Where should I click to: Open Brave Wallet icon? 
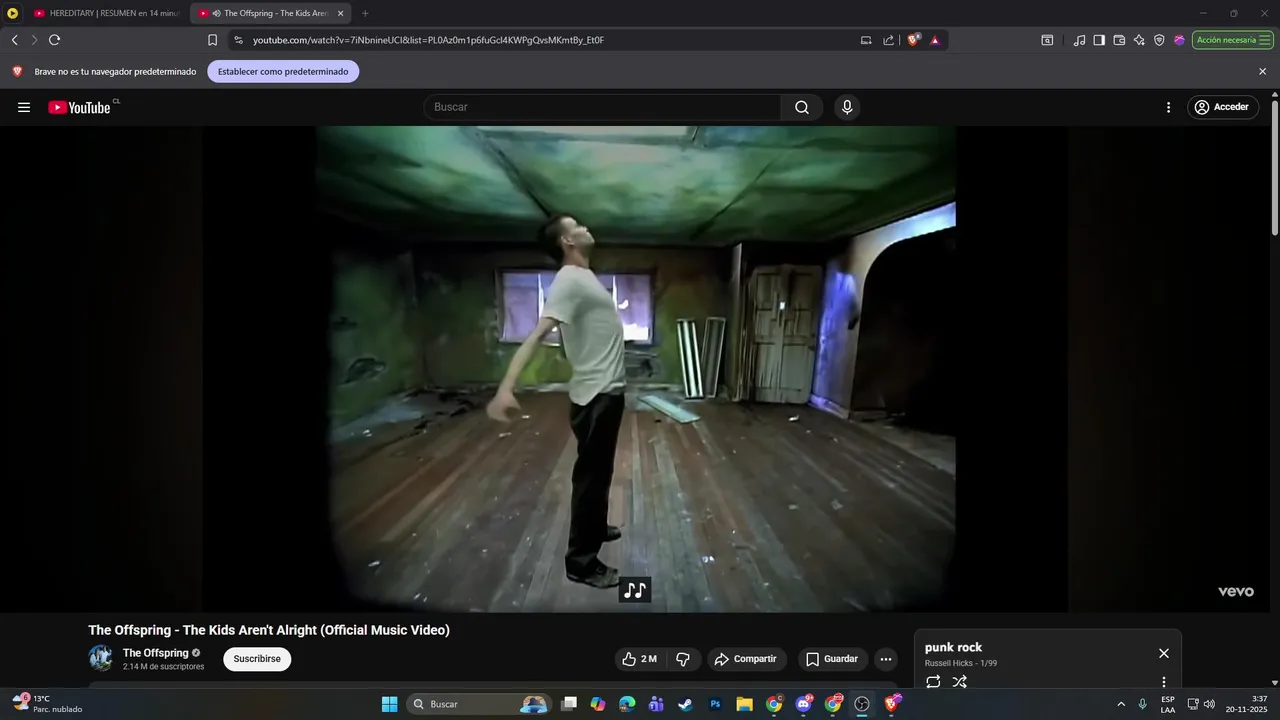point(1119,40)
